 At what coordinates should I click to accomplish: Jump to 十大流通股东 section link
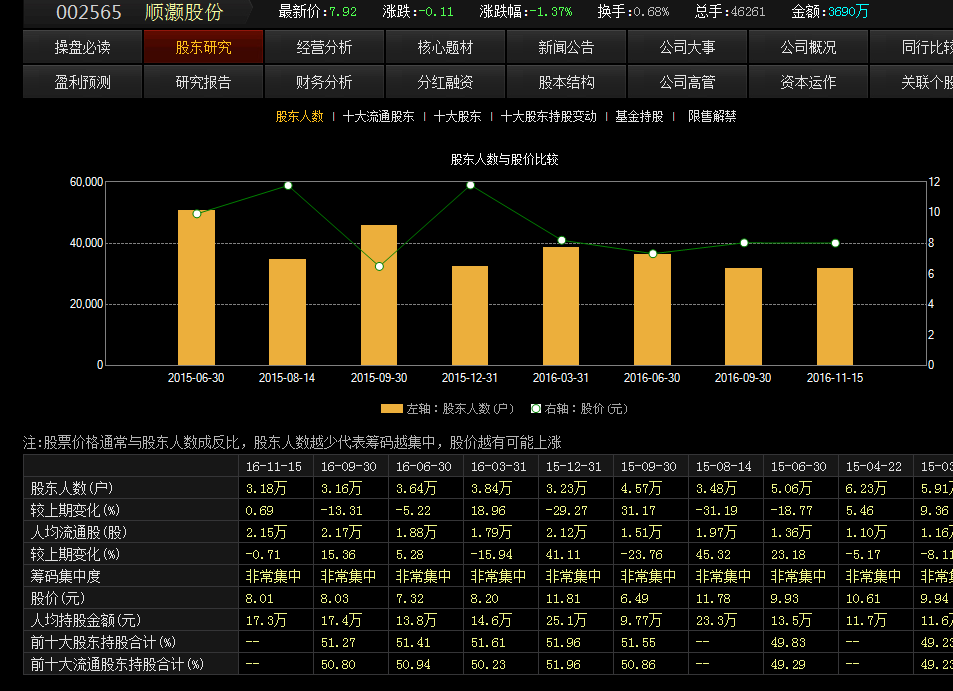[x=378, y=116]
